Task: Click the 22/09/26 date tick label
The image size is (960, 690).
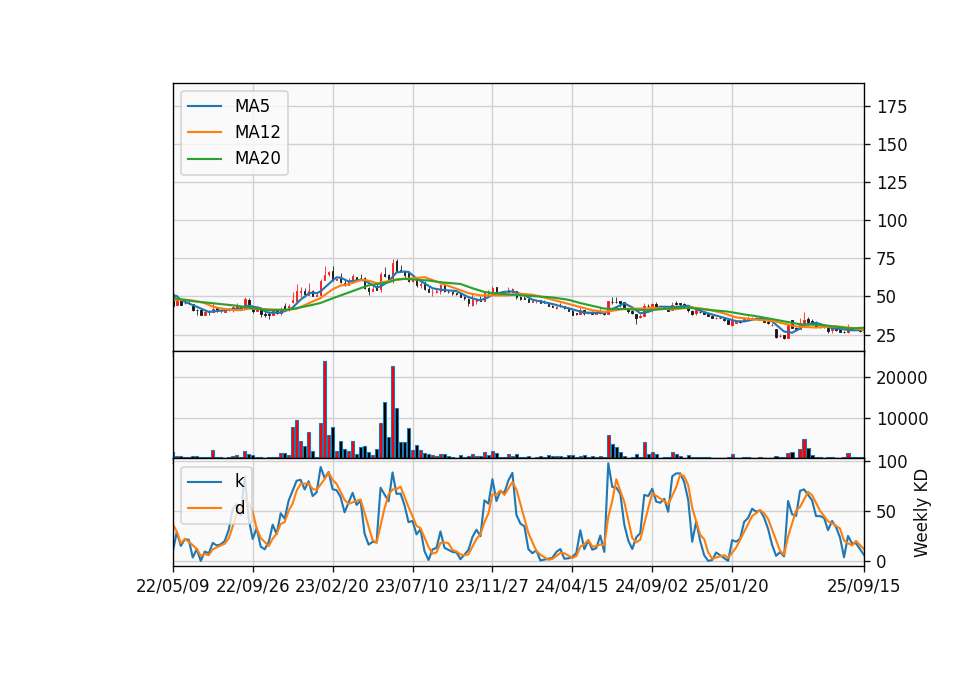Action: click(x=253, y=586)
